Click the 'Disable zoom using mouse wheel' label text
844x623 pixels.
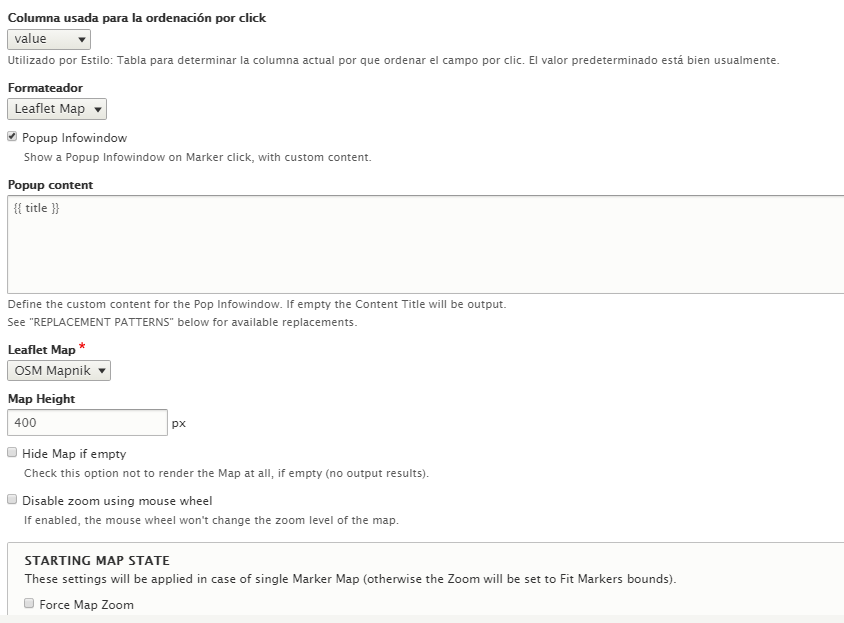click(117, 501)
